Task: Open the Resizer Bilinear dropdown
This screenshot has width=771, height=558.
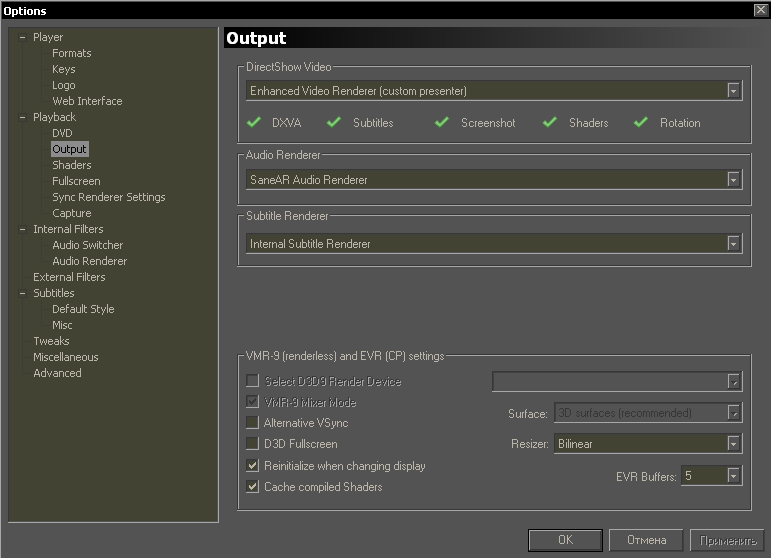Action: point(734,444)
